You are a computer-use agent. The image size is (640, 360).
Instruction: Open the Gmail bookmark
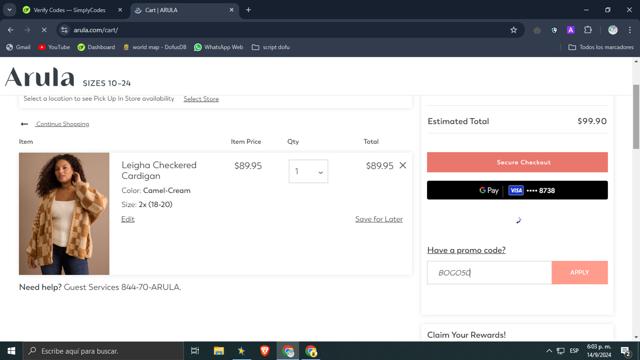click(18, 47)
